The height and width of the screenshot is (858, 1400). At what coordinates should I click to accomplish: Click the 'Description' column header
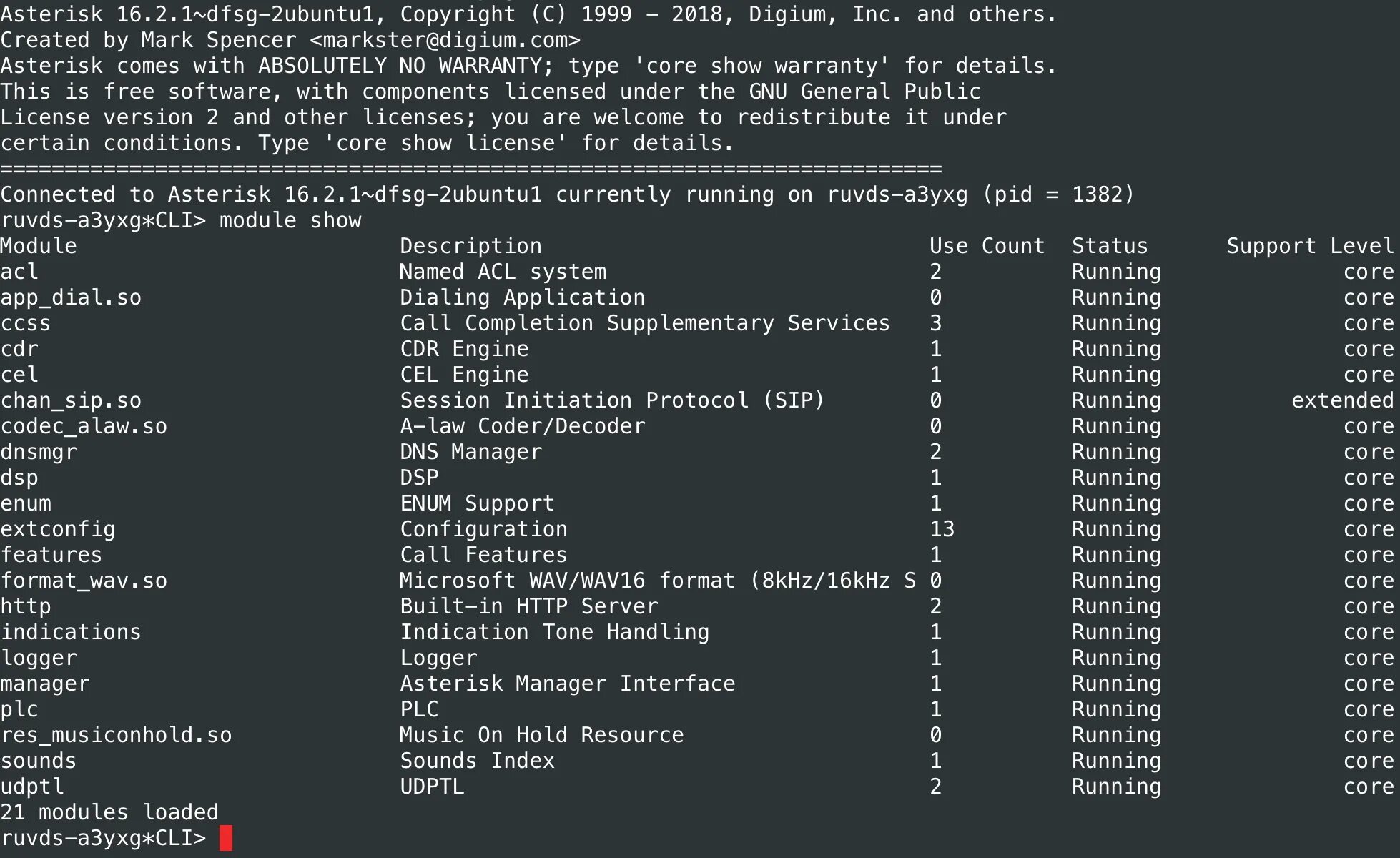pos(470,246)
